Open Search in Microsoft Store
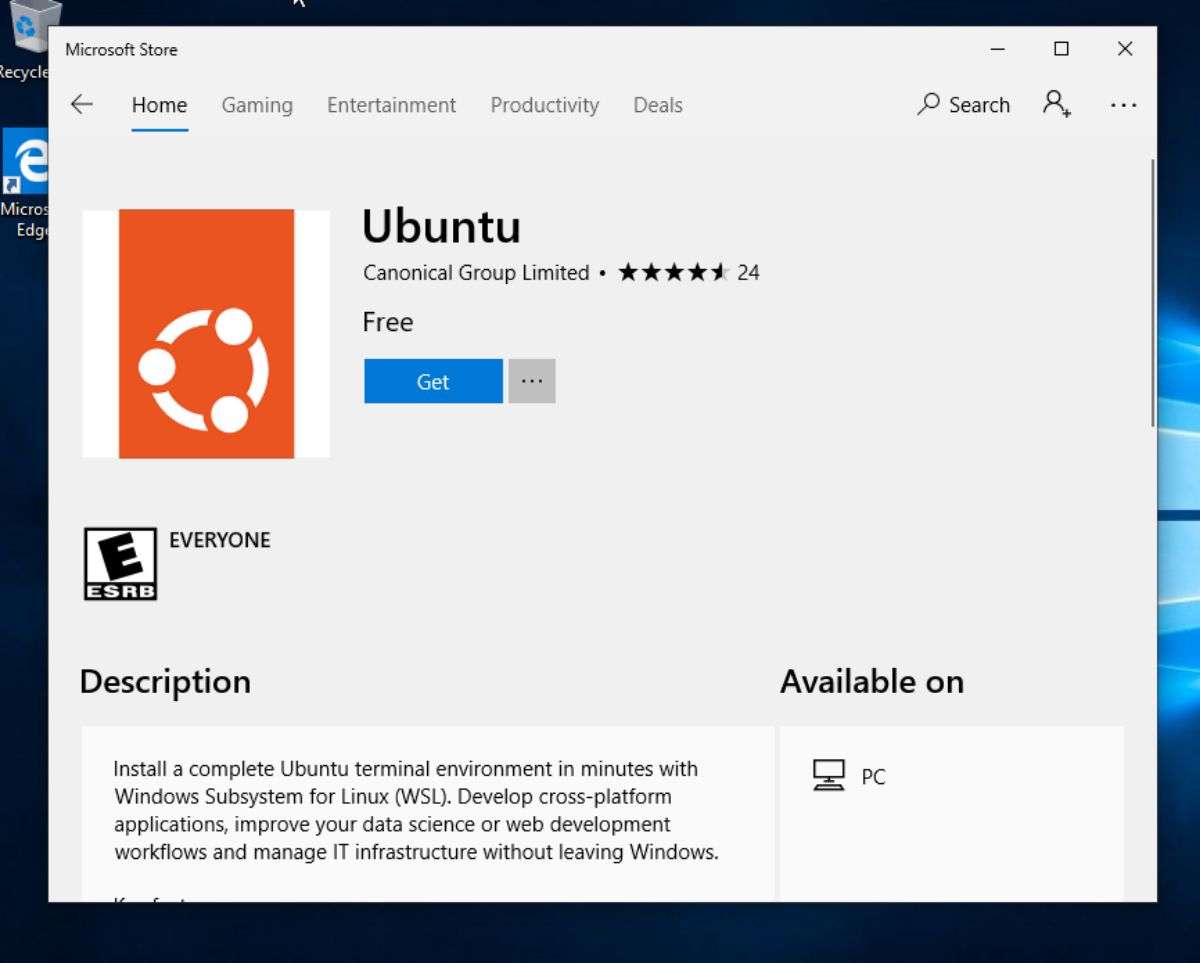Image resolution: width=1200 pixels, height=963 pixels. (963, 105)
